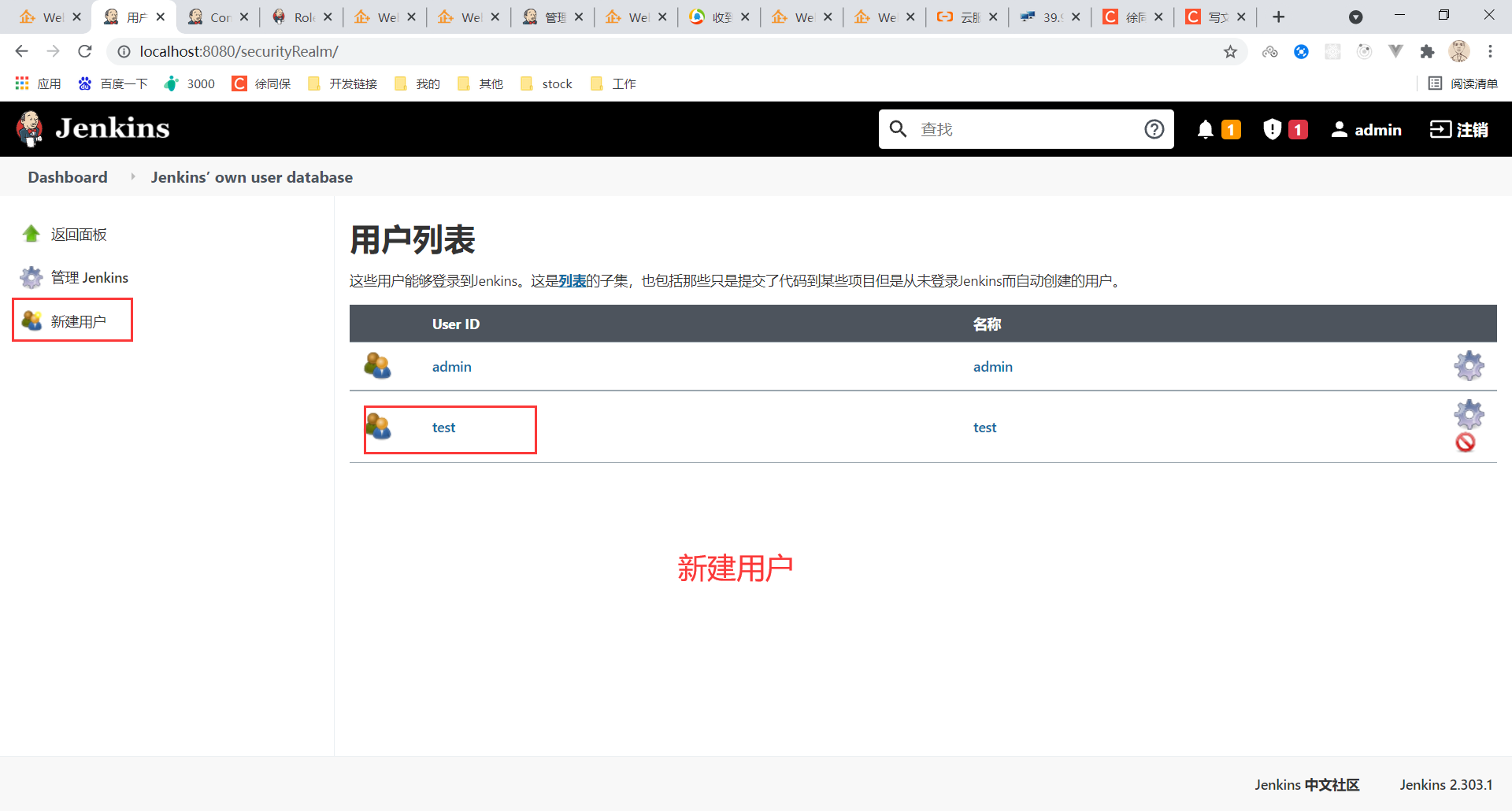
Task: Click the user avatar icon in test row
Action: point(379,427)
